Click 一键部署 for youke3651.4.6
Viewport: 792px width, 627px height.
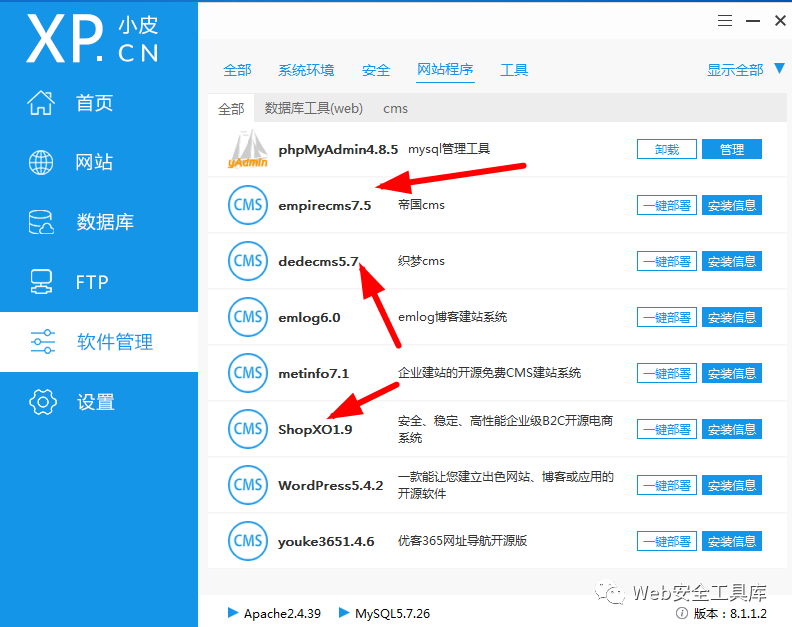667,542
